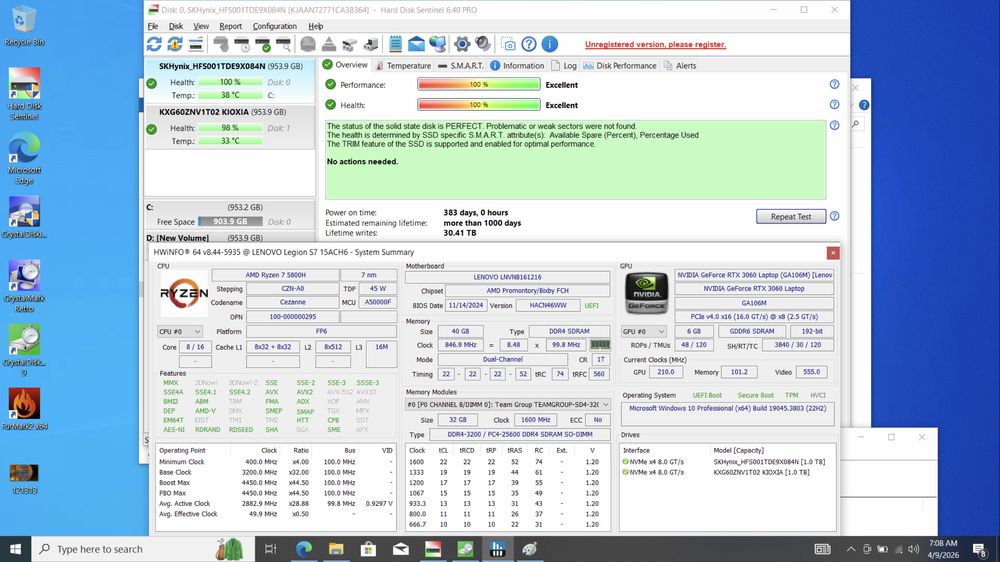Click the C: Free Space 903.9 GB bar
The height and width of the screenshot is (562, 1000).
click(x=230, y=221)
